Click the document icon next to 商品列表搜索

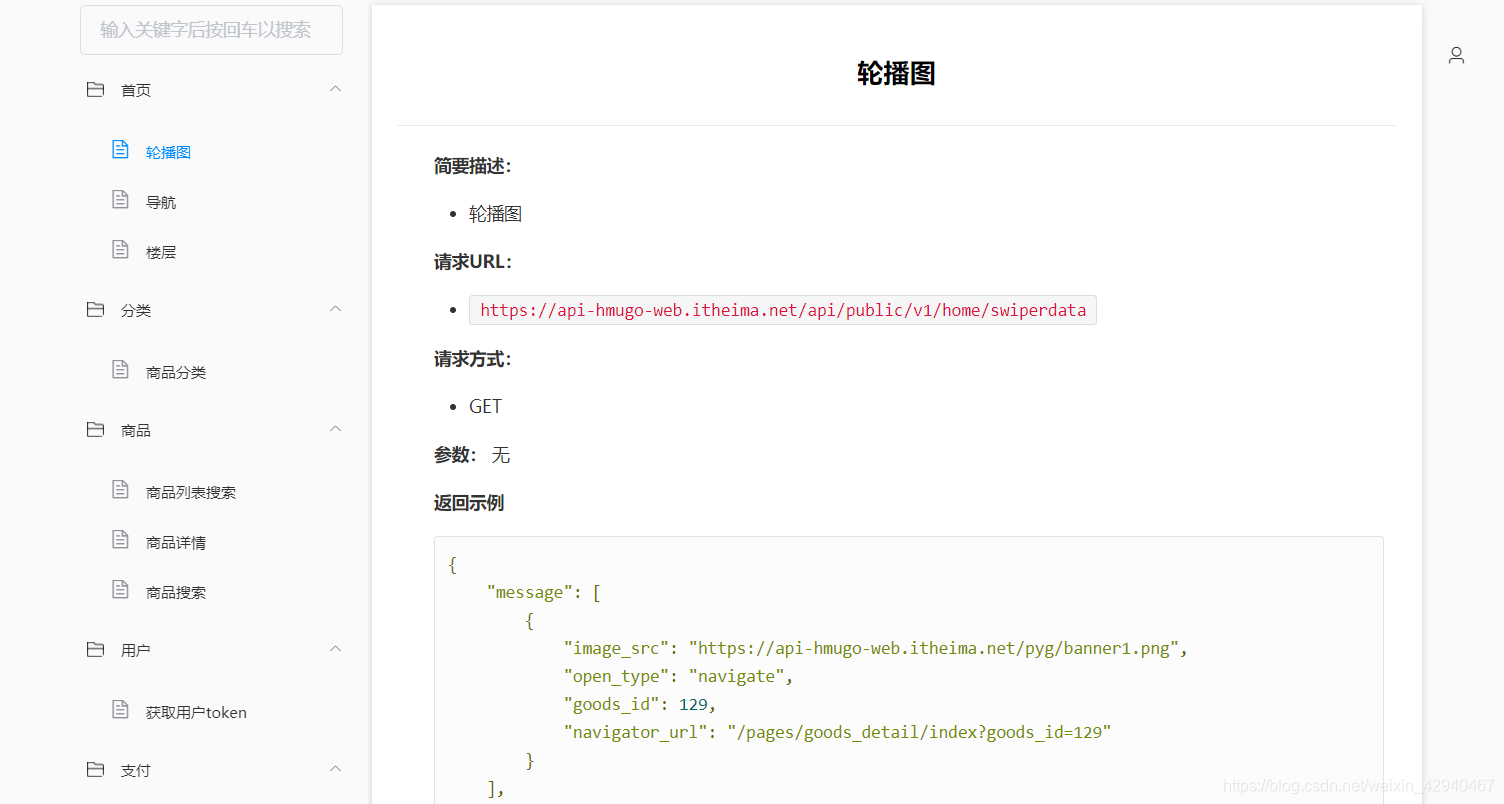(120, 490)
